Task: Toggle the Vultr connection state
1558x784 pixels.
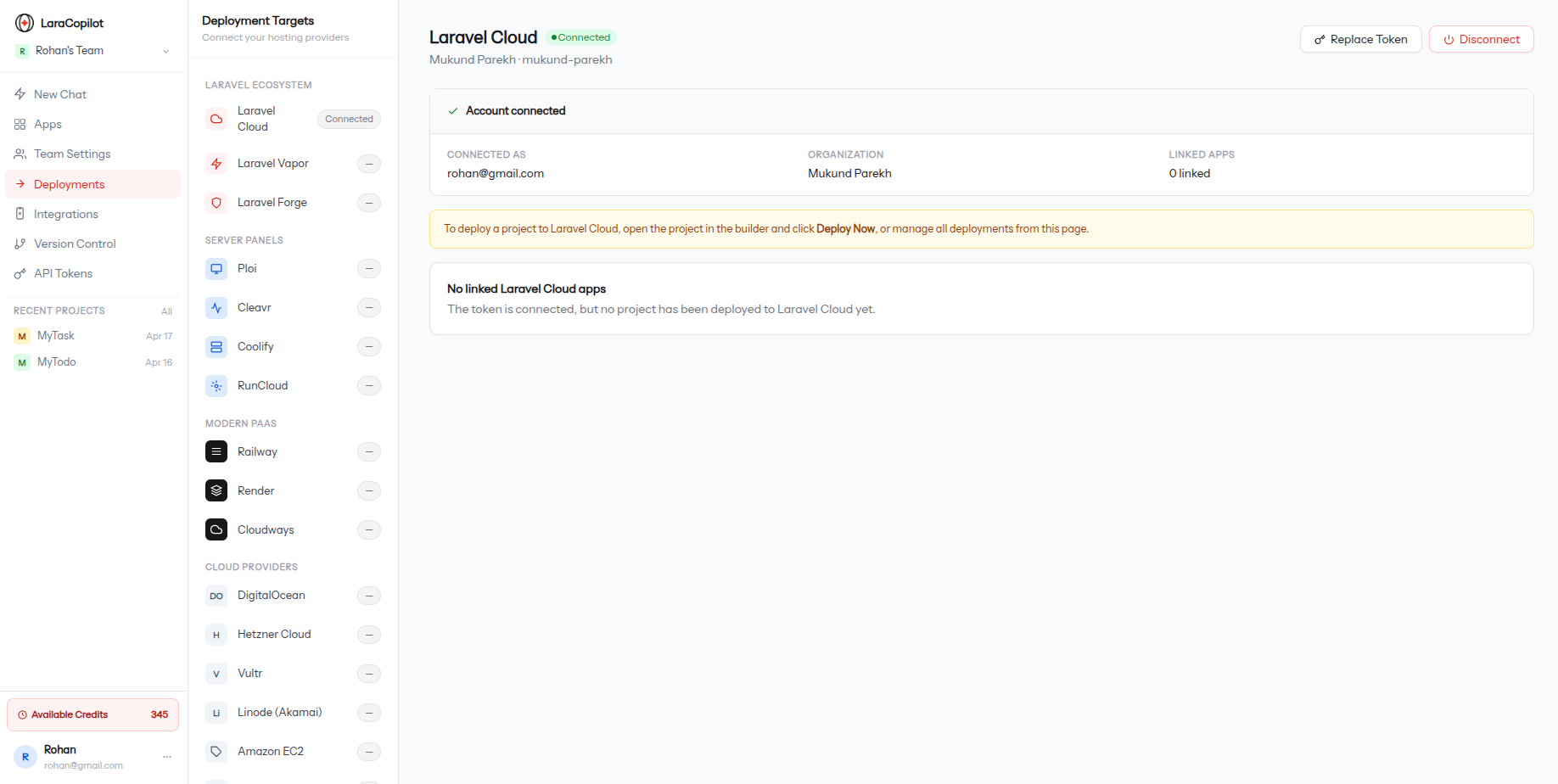Action: click(x=369, y=673)
